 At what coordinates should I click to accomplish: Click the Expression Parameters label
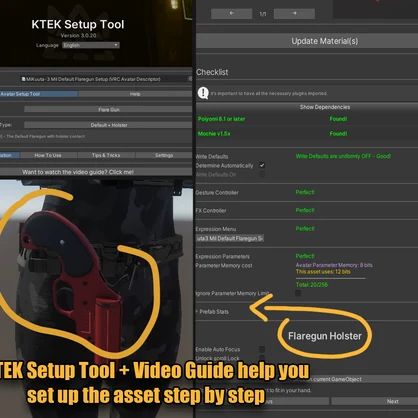pos(223,256)
